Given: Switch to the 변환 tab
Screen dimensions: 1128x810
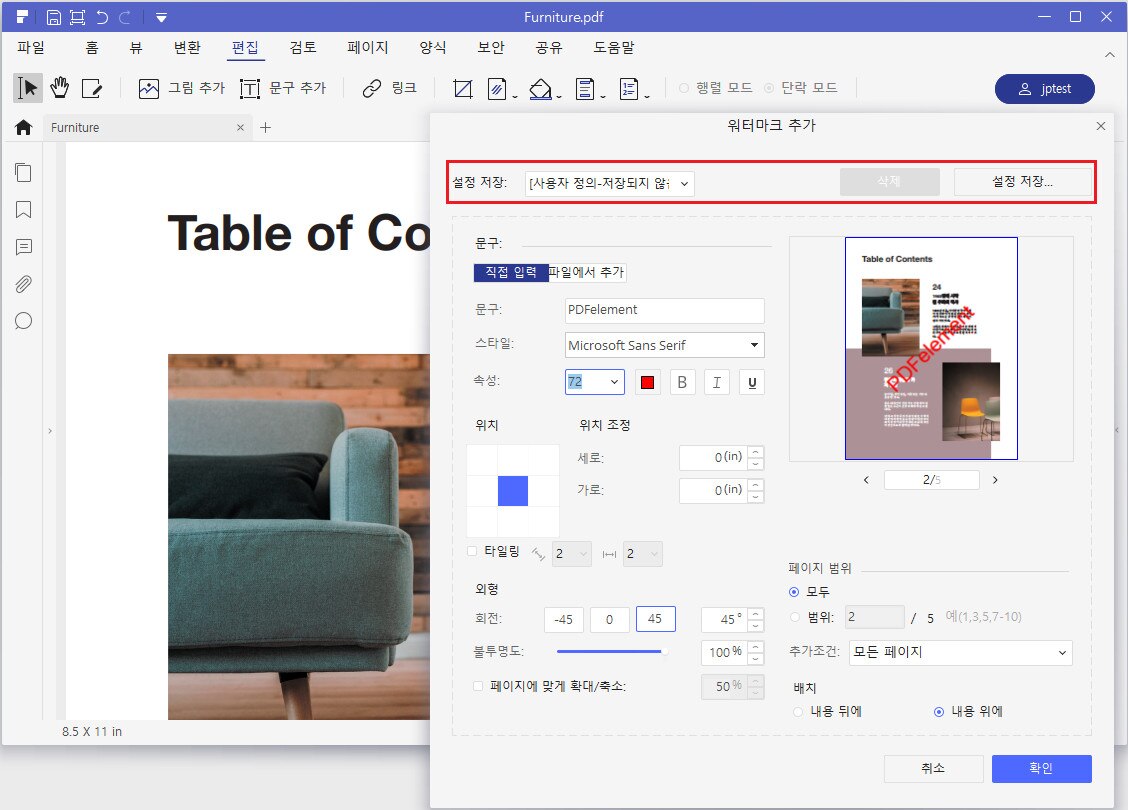Looking at the screenshot, I should (x=187, y=47).
